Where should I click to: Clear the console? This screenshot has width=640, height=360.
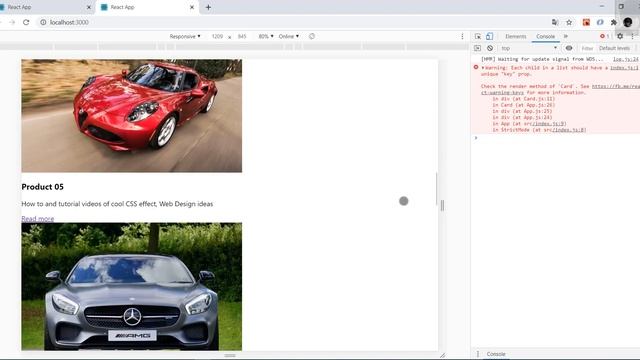[490, 48]
